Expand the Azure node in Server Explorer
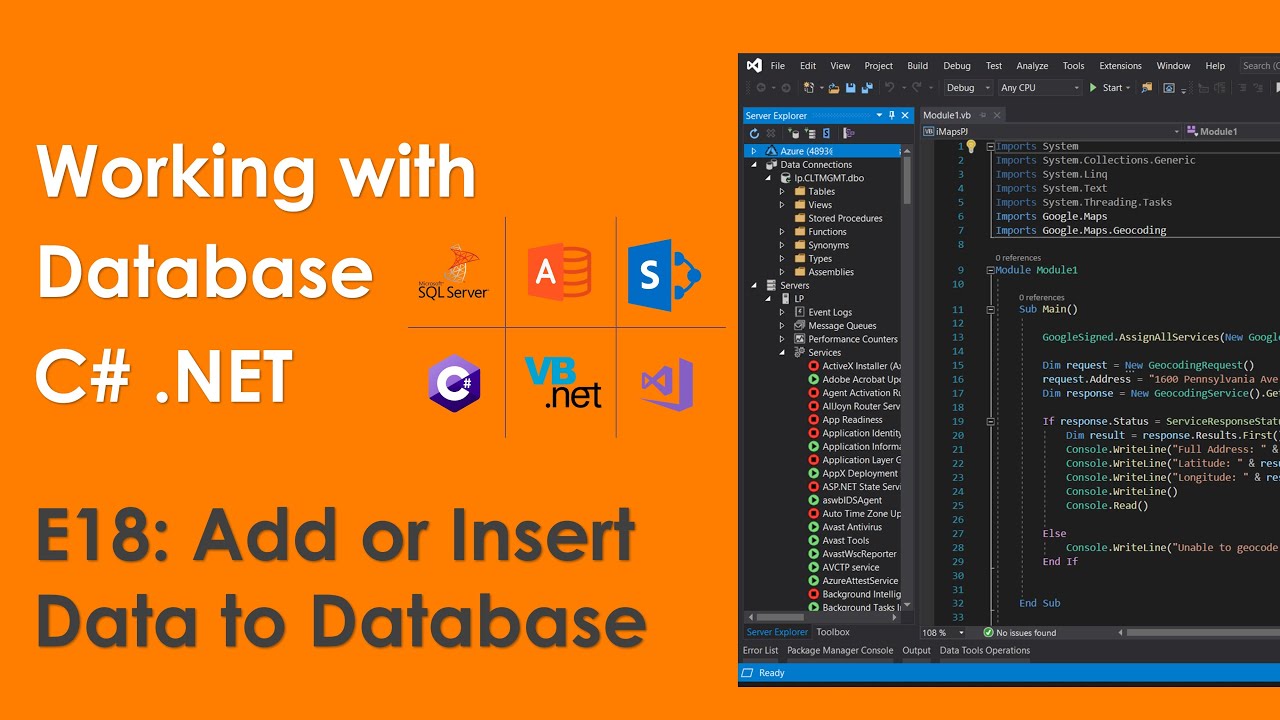Viewport: 1280px width, 720px height. tap(754, 151)
